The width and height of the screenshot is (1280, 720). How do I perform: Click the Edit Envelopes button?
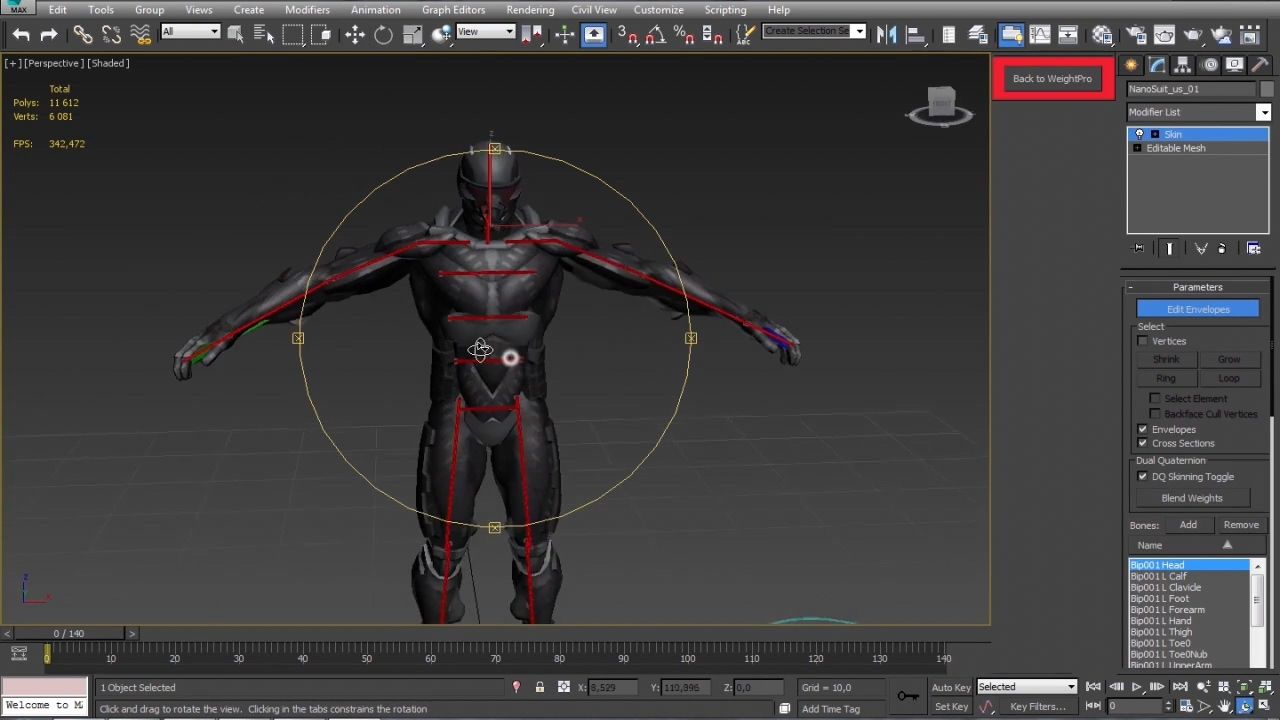click(x=1198, y=309)
